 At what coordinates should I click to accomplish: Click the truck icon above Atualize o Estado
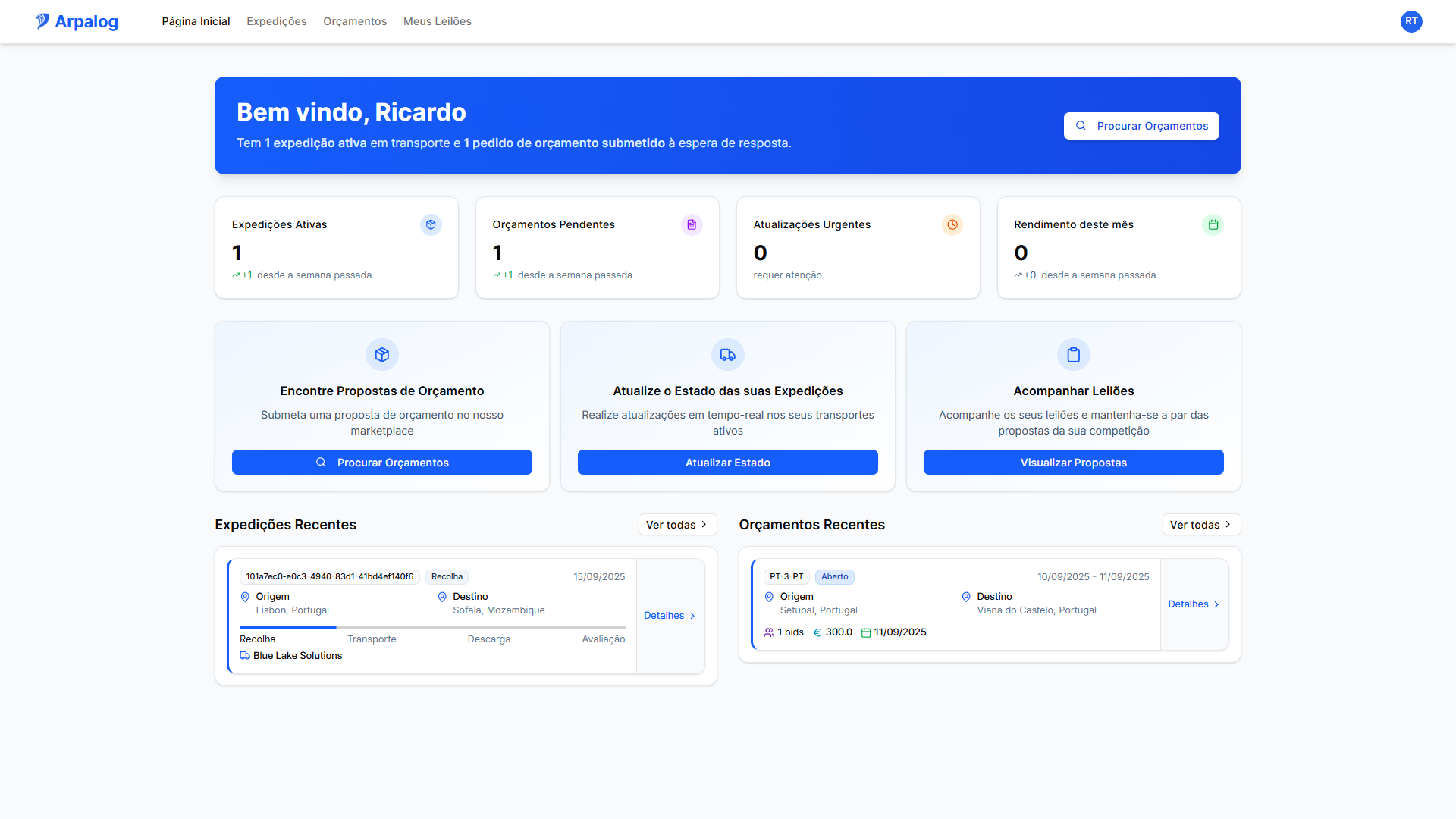pos(728,355)
